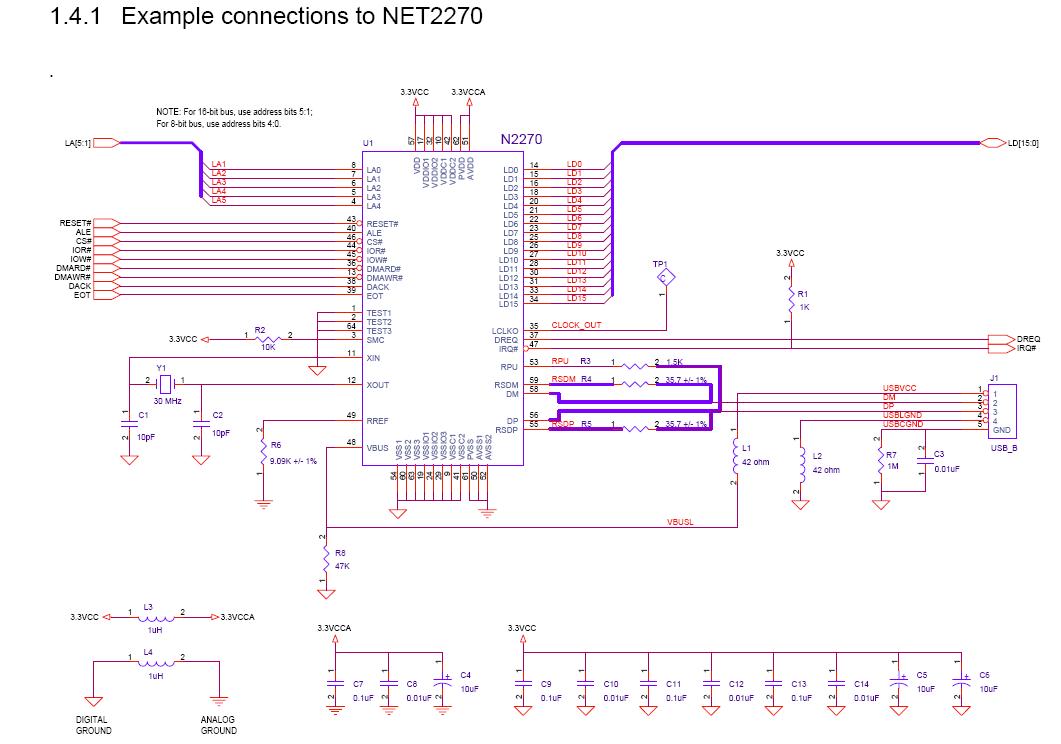Image resolution: width=1061 pixels, height=744 pixels.
Task: Click the LA[5:1] bus port symbol
Action: point(106,143)
